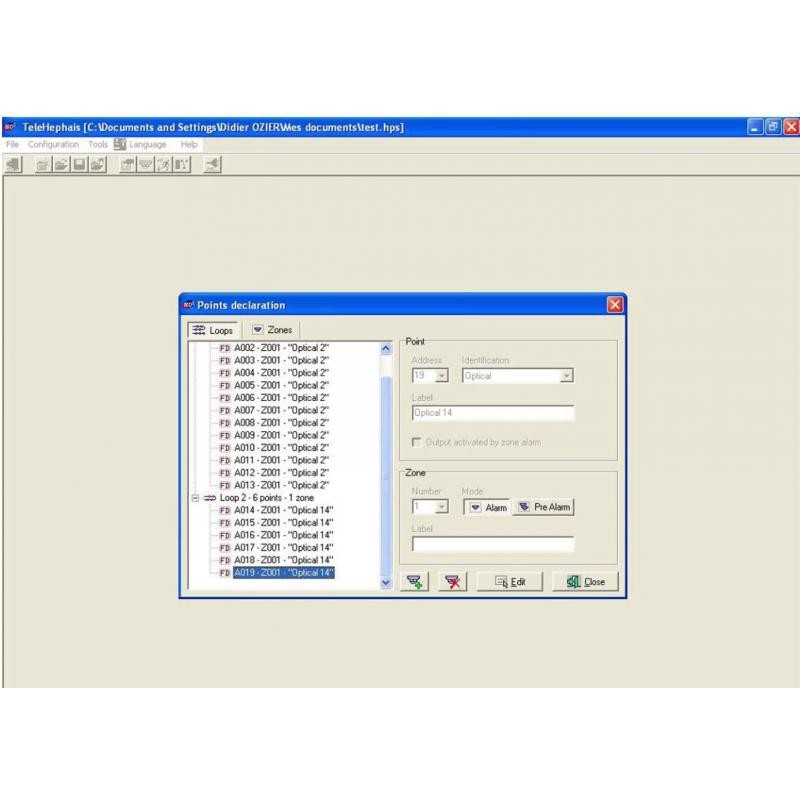Click the first toolbar icon on the left
This screenshot has width=800, height=800.
click(x=14, y=165)
